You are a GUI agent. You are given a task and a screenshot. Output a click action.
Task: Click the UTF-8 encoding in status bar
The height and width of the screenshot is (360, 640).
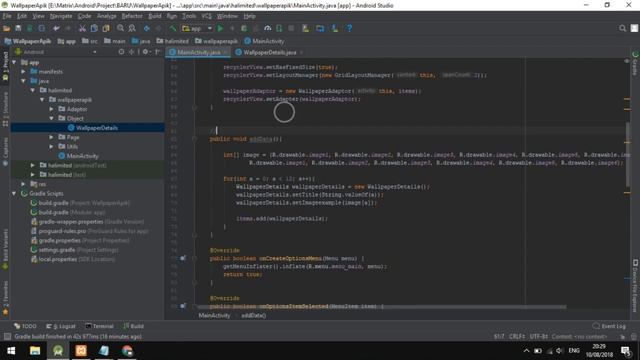(539, 337)
